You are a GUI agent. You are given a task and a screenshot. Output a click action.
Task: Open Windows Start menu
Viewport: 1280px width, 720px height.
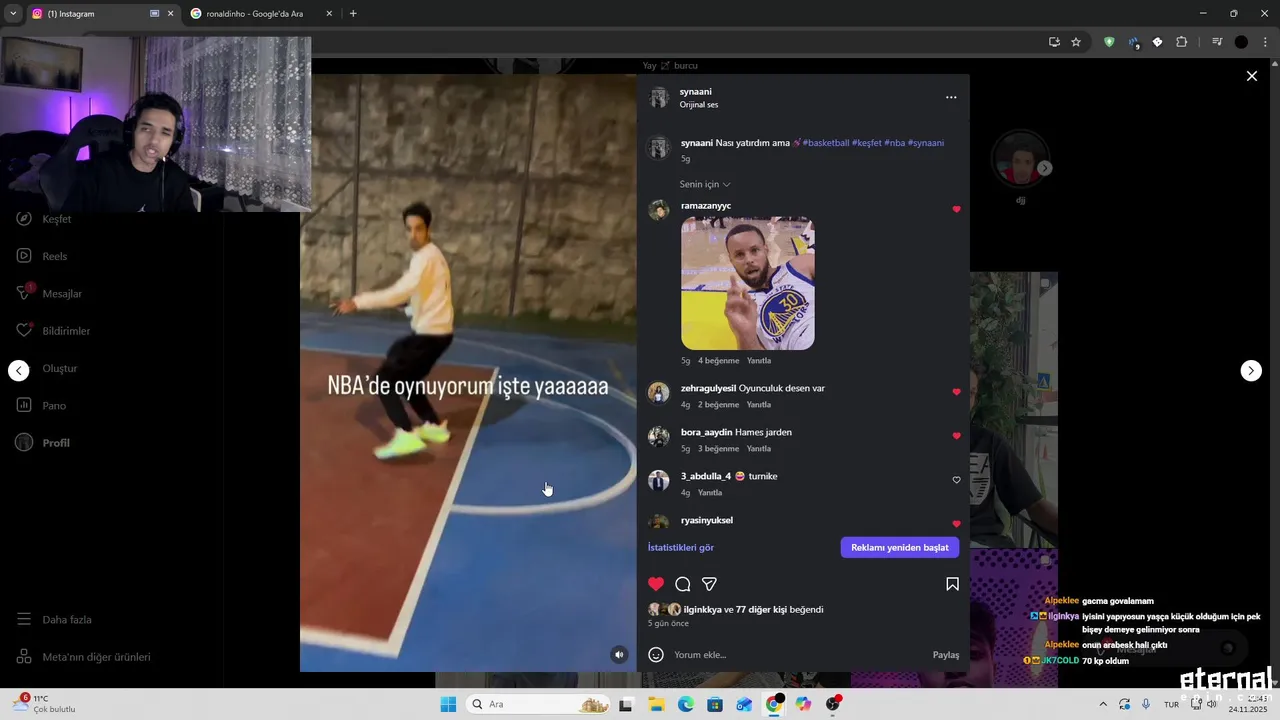[448, 704]
